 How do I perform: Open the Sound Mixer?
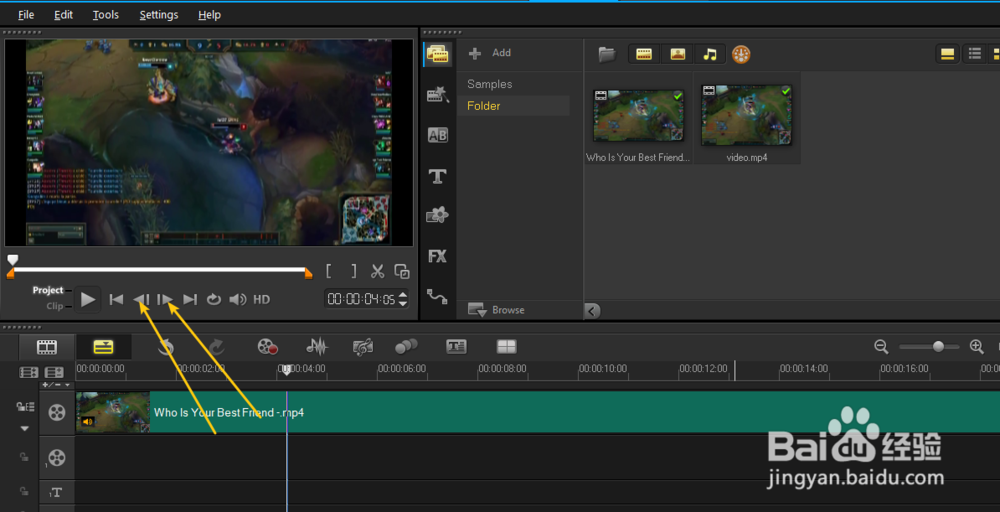click(x=317, y=347)
